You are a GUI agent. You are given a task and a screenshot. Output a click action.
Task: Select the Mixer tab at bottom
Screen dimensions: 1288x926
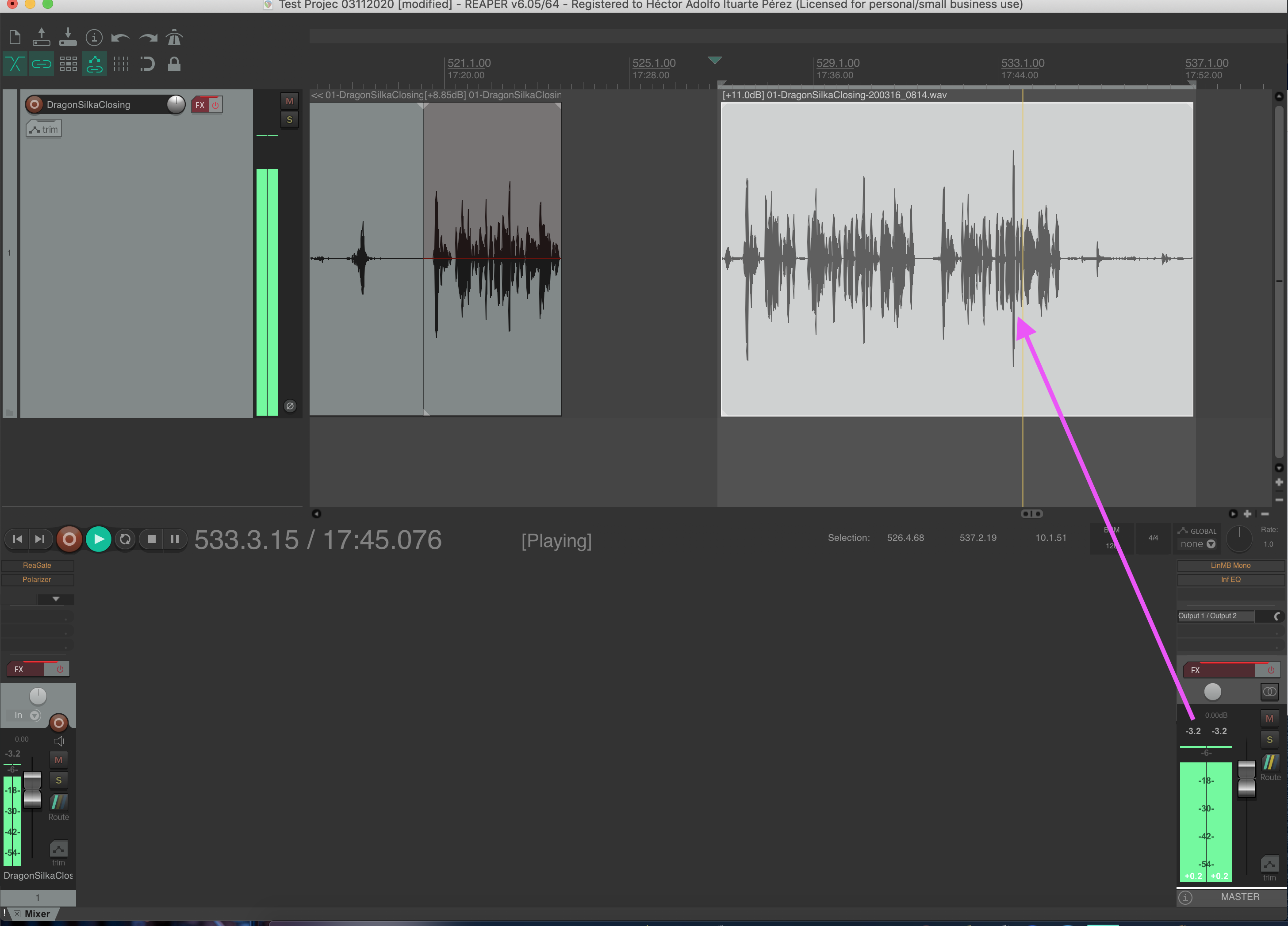click(37, 914)
